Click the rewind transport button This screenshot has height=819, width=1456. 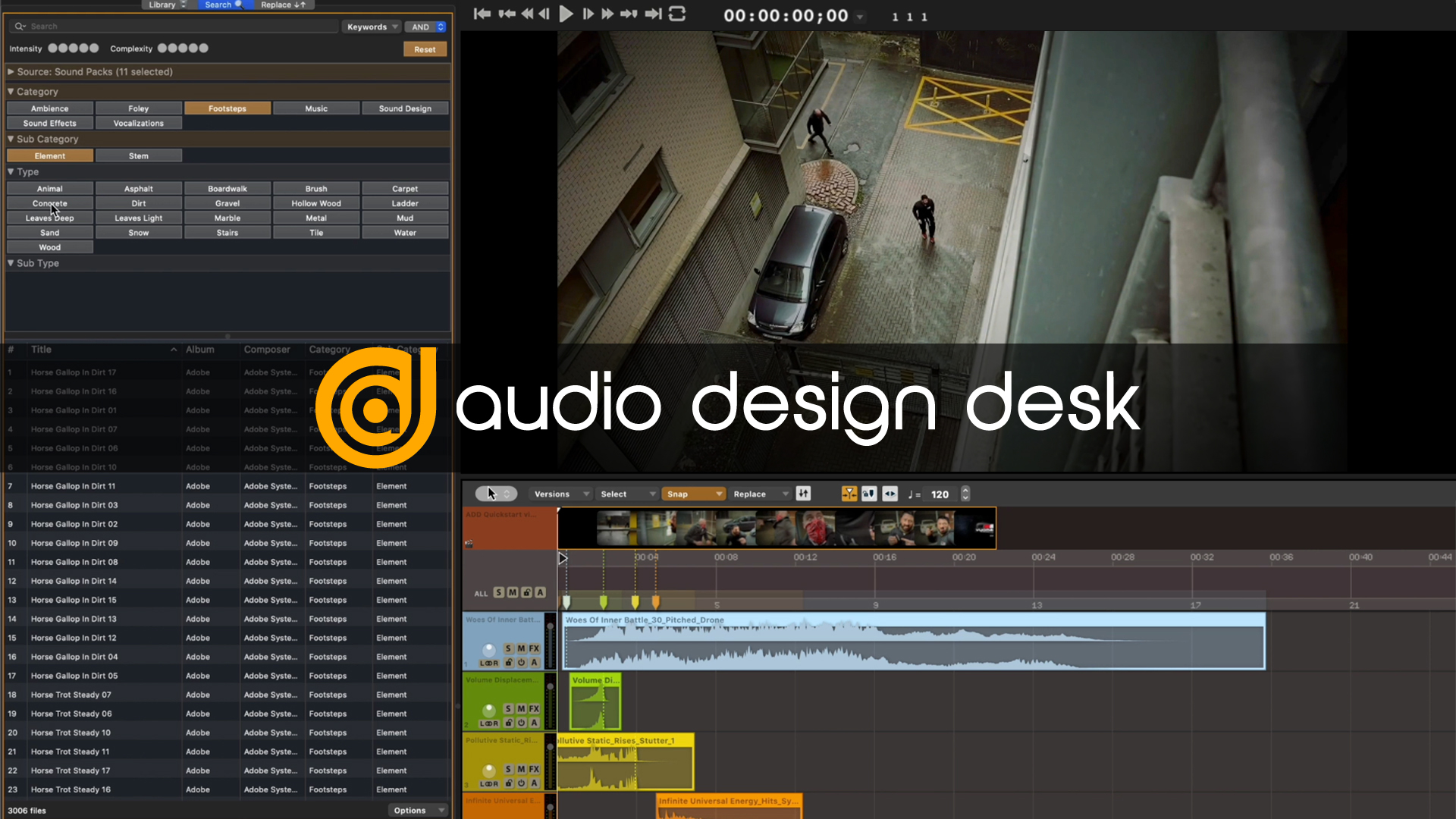coord(527,14)
